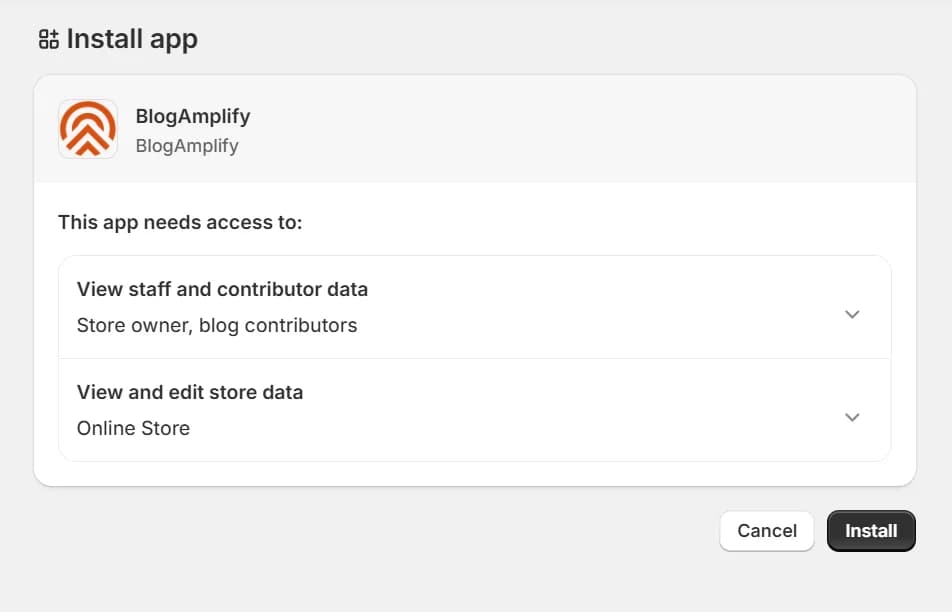
Task: Click the Cancel button
Action: [766, 531]
